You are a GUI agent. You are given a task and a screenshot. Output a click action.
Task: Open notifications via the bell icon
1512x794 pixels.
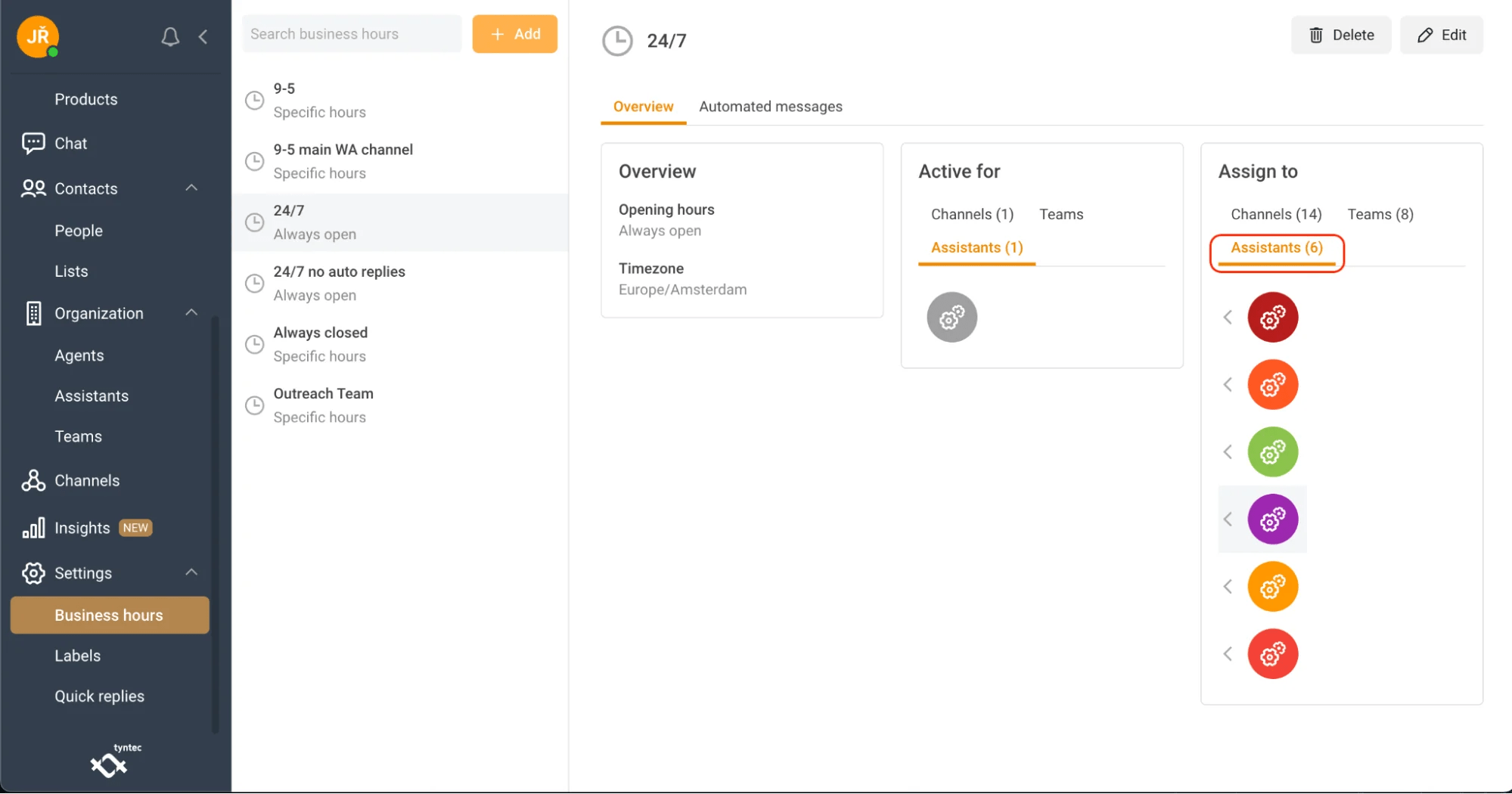tap(169, 36)
